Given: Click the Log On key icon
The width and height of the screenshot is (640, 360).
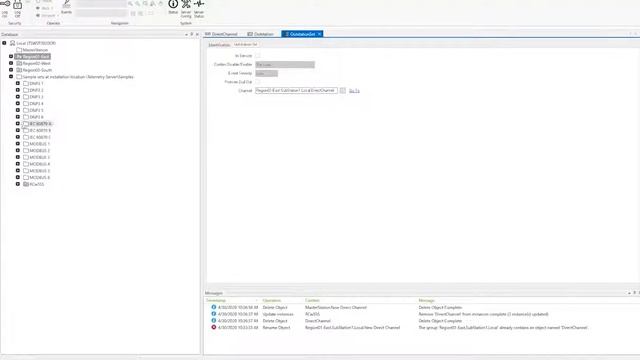Looking at the screenshot, I should (x=5, y=4).
